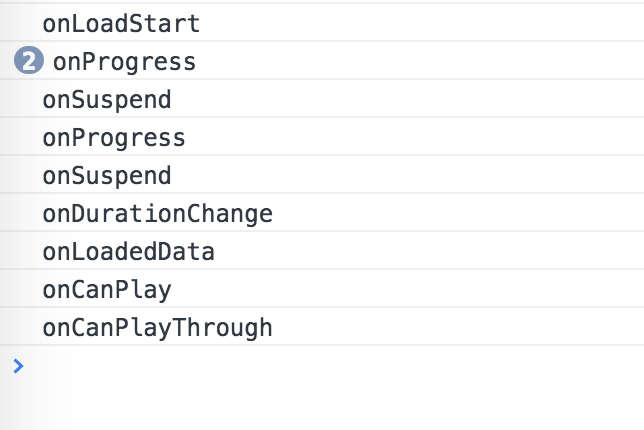The height and width of the screenshot is (430, 644).
Task: Select the onCanPlayThrough log message
Action: [157, 328]
